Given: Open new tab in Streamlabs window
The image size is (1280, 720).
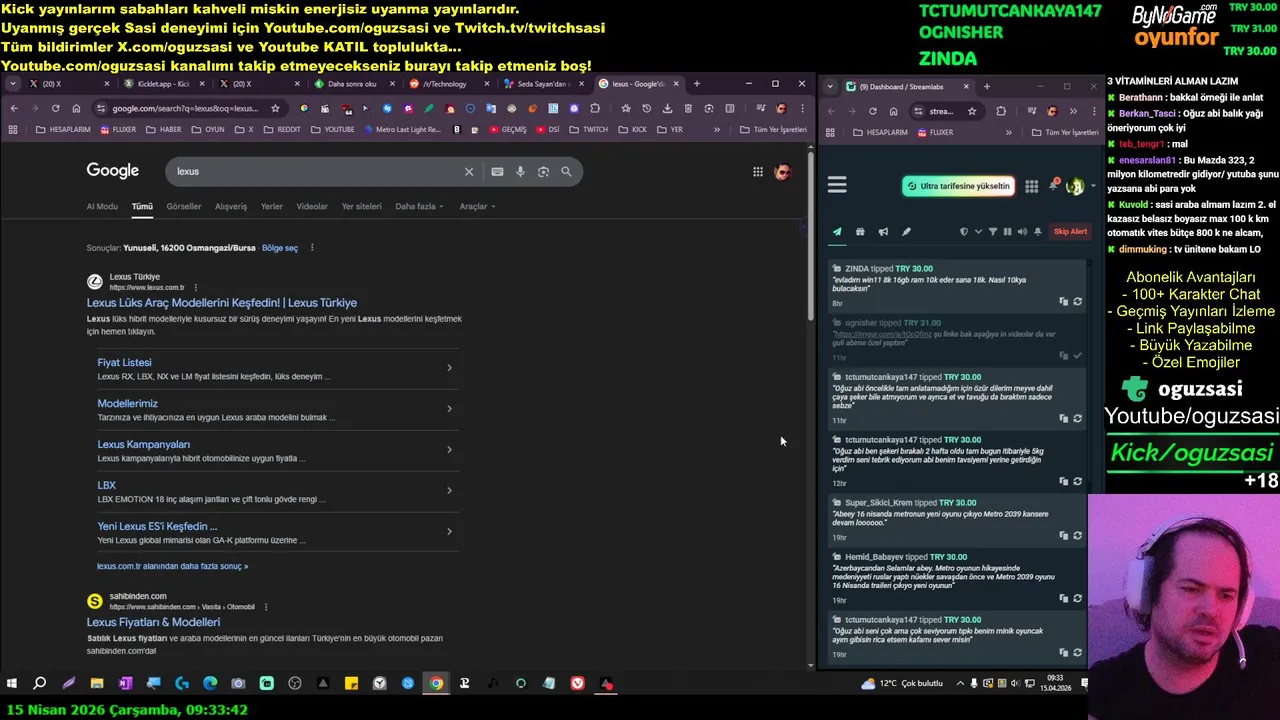Looking at the screenshot, I should point(986,87).
